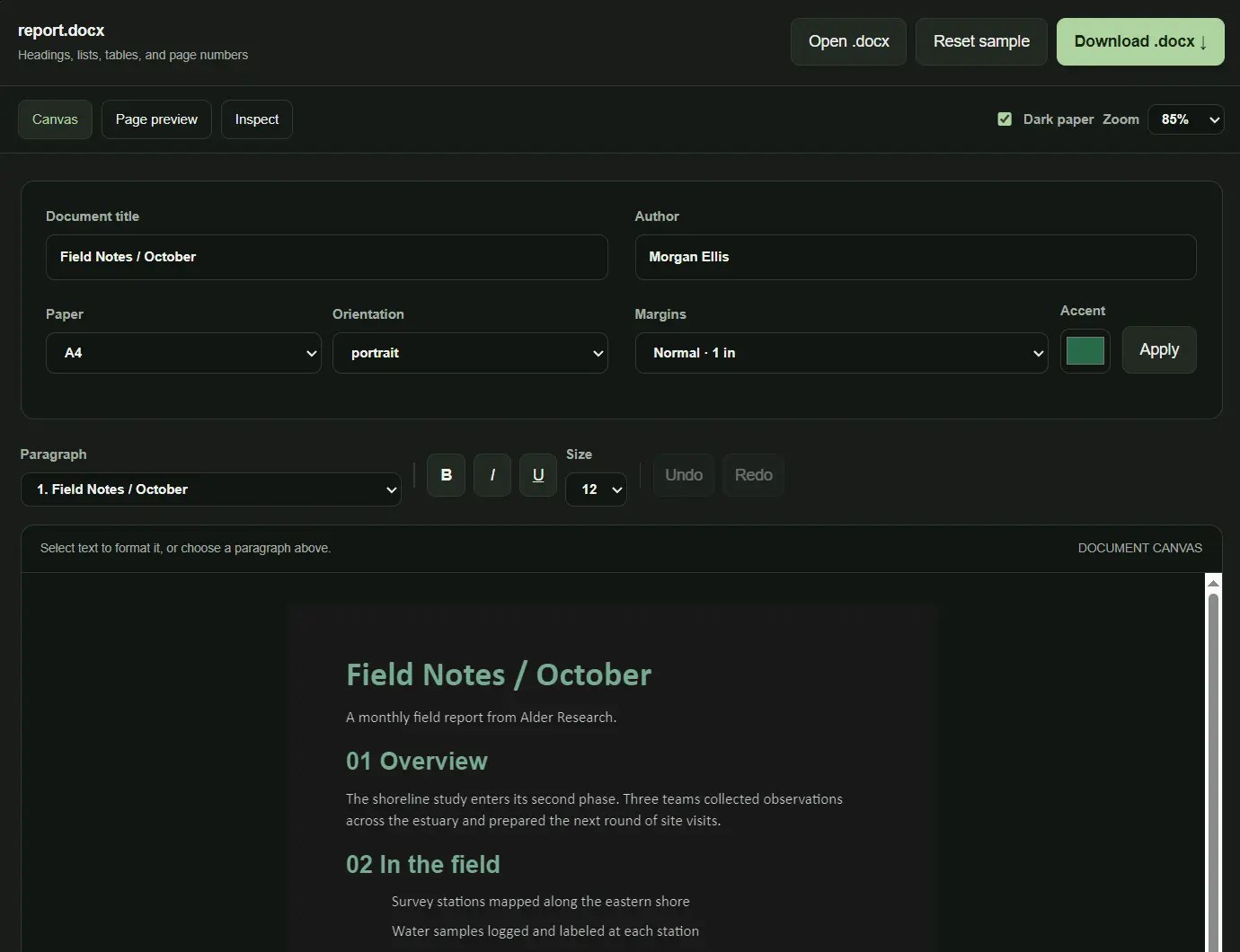
Task: Click the Undo button
Action: pyautogui.click(x=684, y=475)
